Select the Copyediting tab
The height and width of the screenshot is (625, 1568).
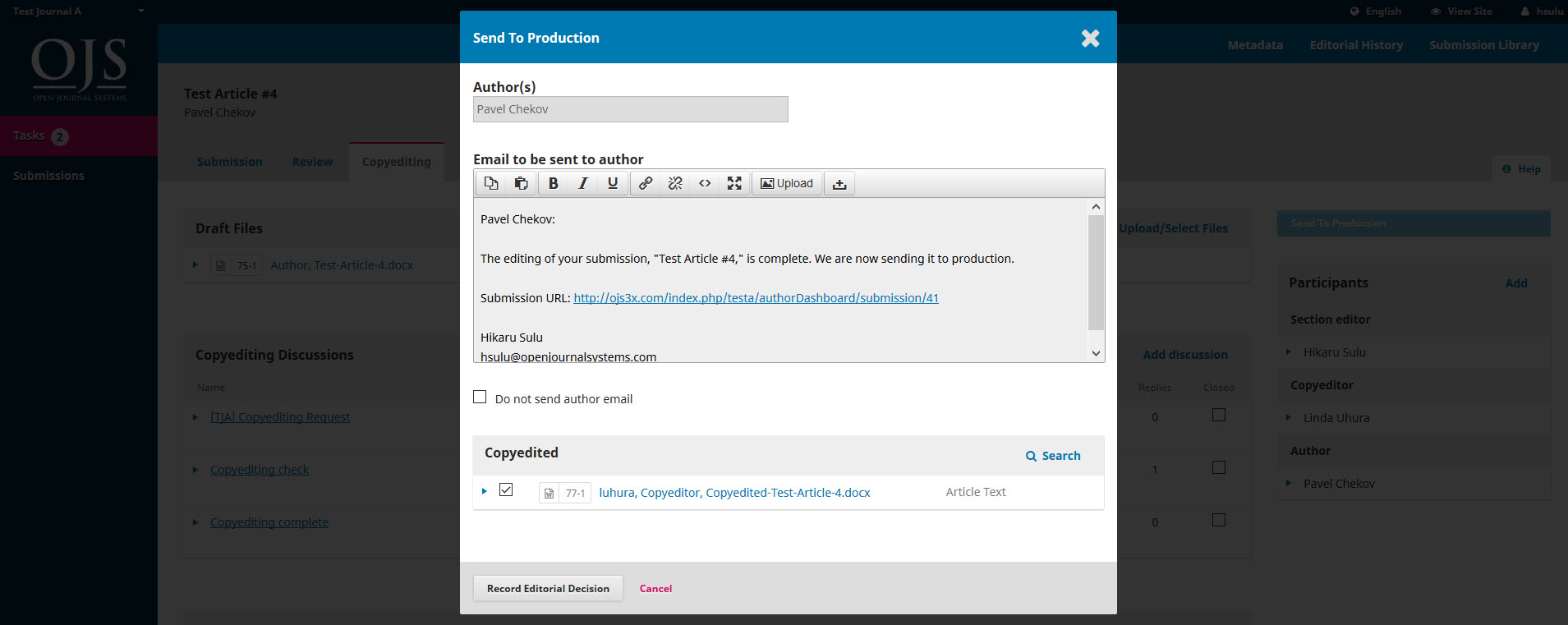point(397,162)
